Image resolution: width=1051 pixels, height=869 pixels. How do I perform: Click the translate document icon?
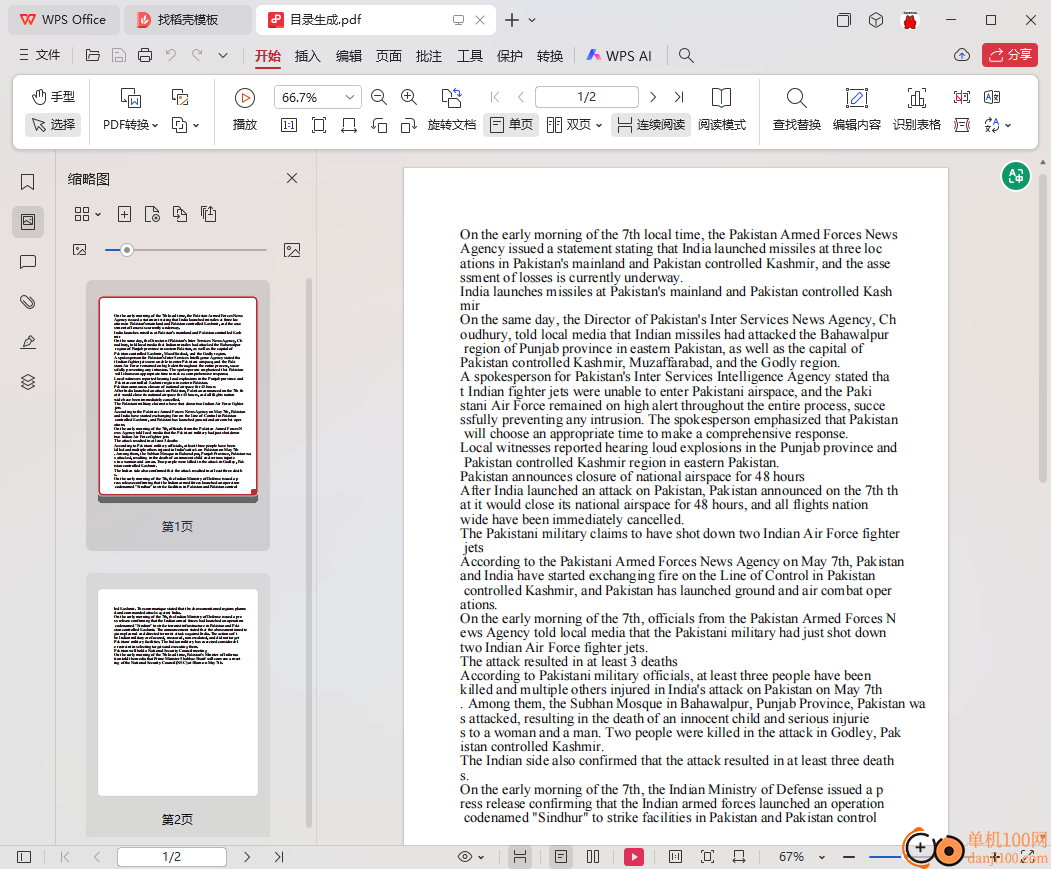[992, 97]
